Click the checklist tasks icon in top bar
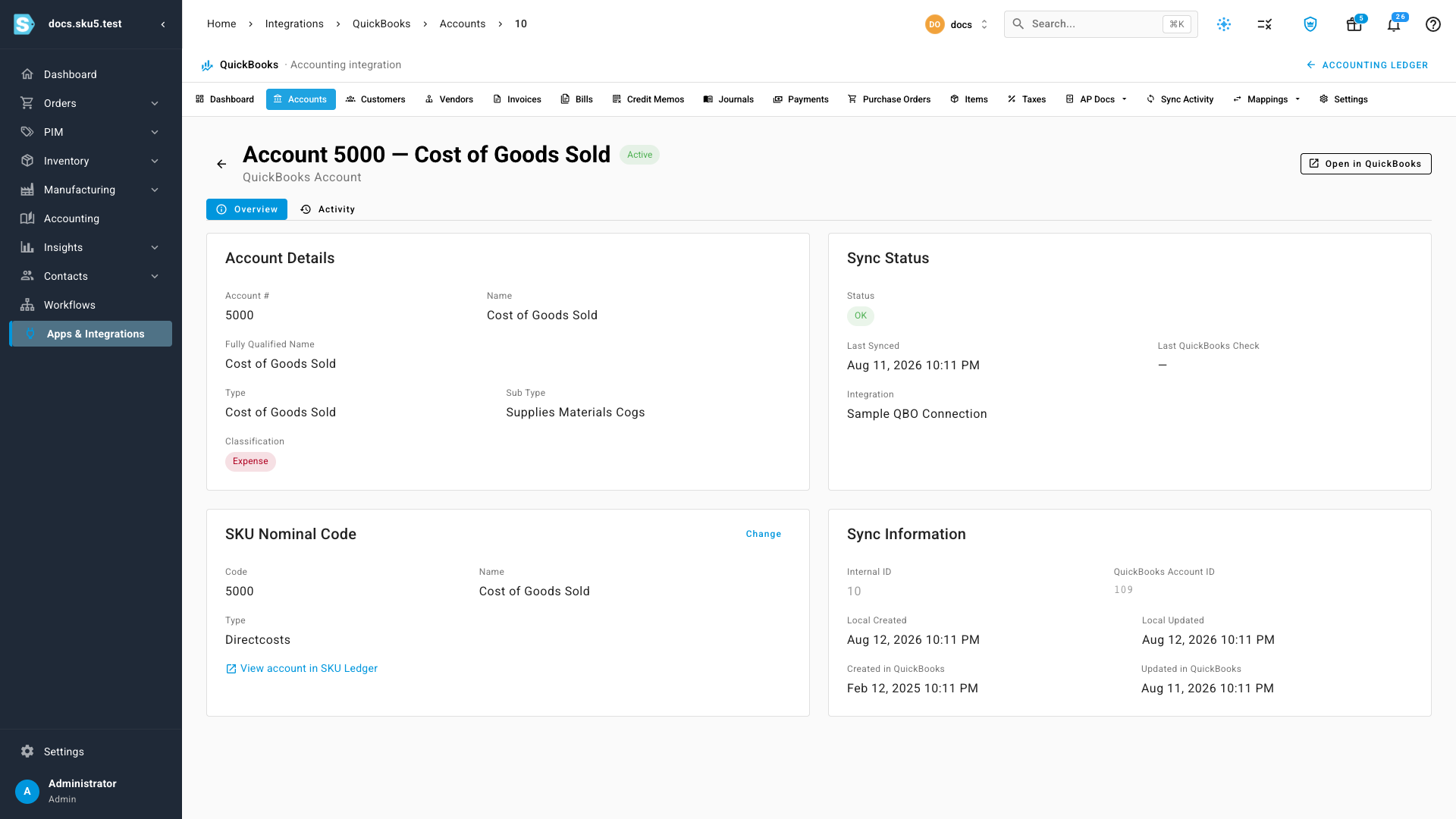The width and height of the screenshot is (1456, 819). (x=1265, y=24)
